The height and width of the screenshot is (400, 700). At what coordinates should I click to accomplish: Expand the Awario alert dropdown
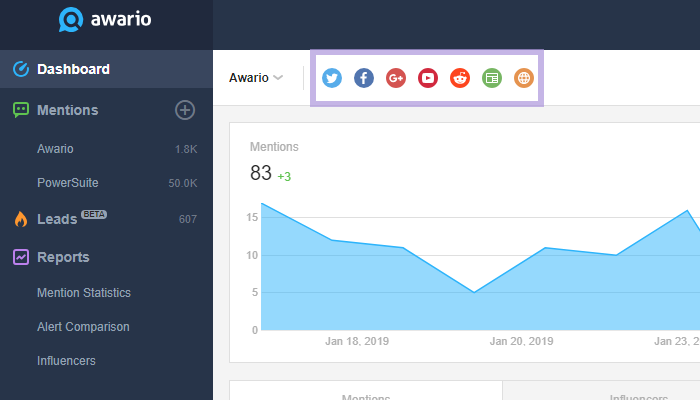[256, 78]
